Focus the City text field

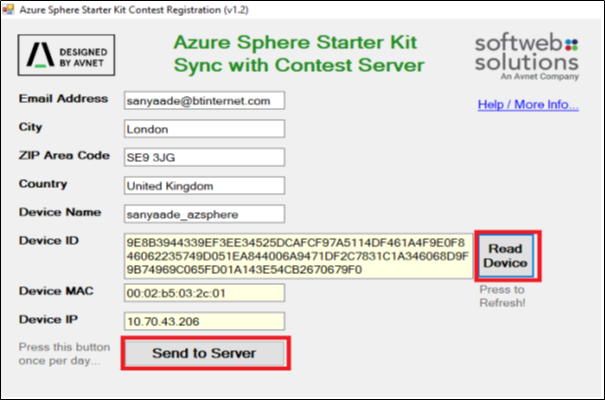coord(204,129)
